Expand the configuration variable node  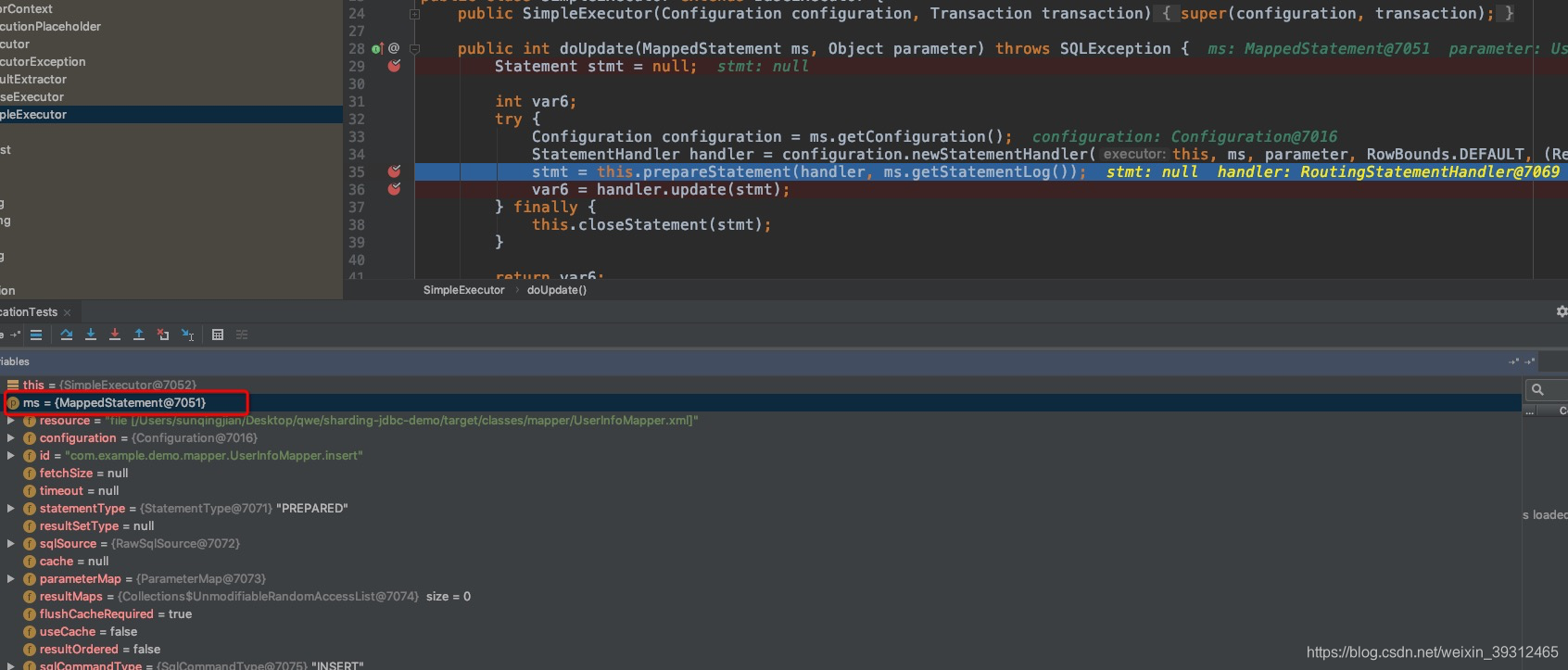[x=10, y=437]
